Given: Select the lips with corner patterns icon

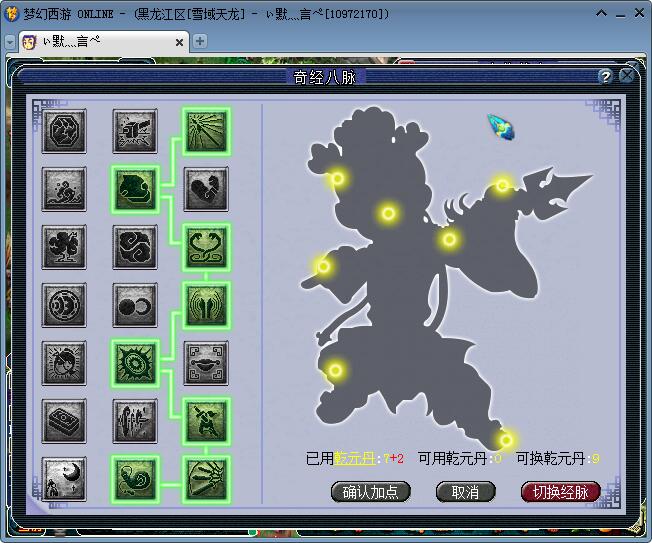Looking at the screenshot, I should tap(206, 363).
